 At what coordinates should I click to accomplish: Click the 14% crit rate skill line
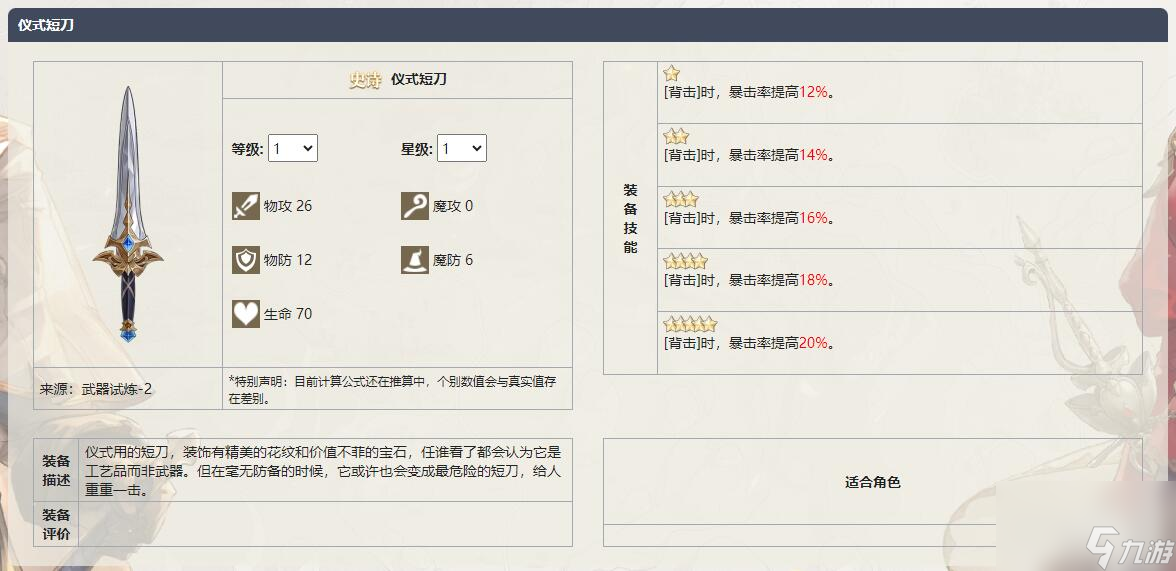pyautogui.click(x=750, y=155)
